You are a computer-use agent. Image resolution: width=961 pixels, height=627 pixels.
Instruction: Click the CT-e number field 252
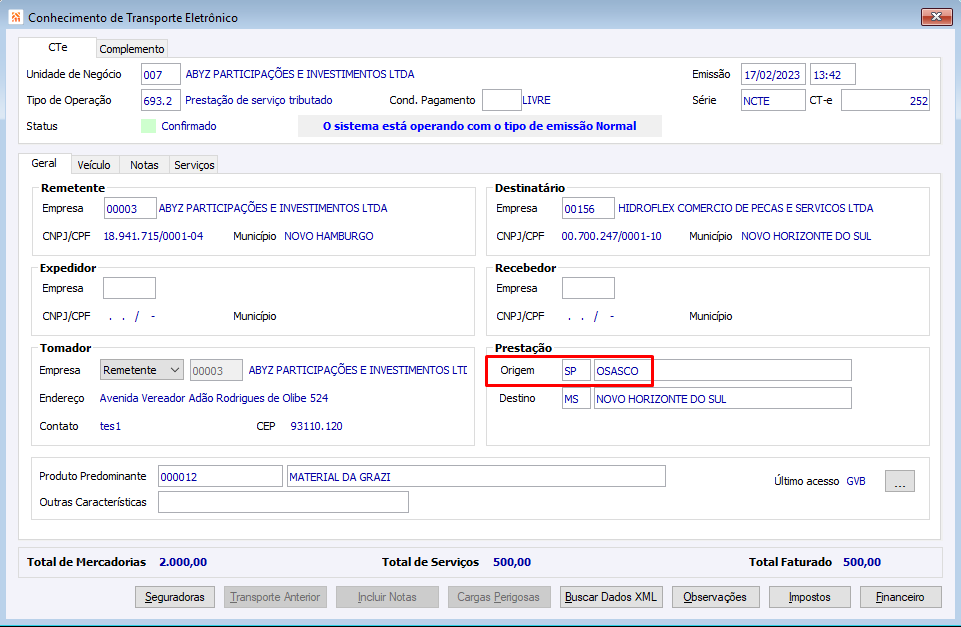(885, 100)
